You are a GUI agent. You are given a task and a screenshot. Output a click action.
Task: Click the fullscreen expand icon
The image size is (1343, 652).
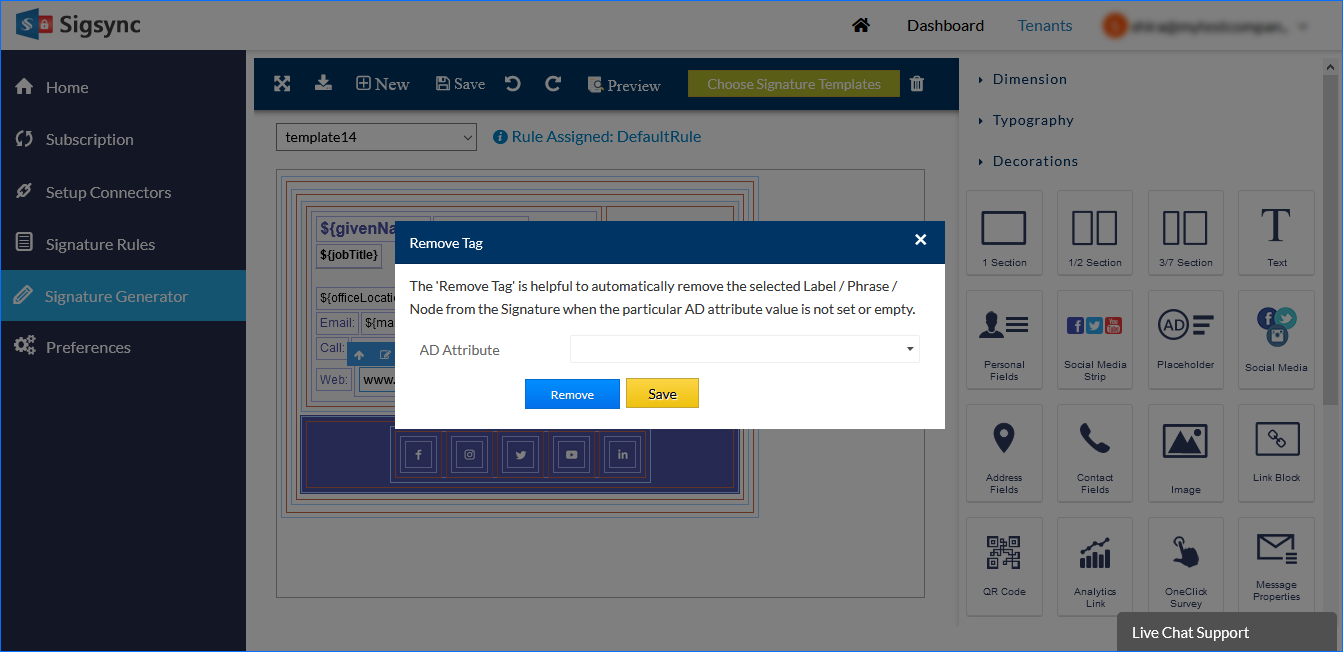click(282, 84)
